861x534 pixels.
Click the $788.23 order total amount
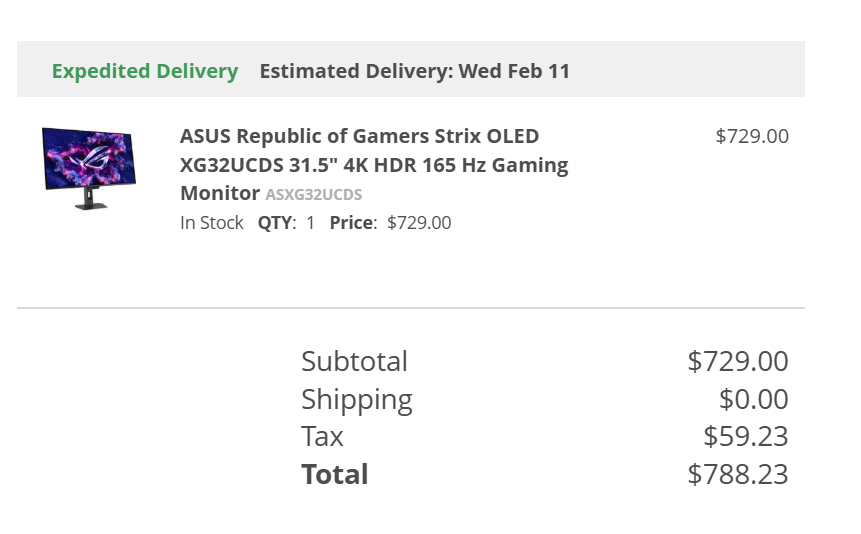click(737, 474)
